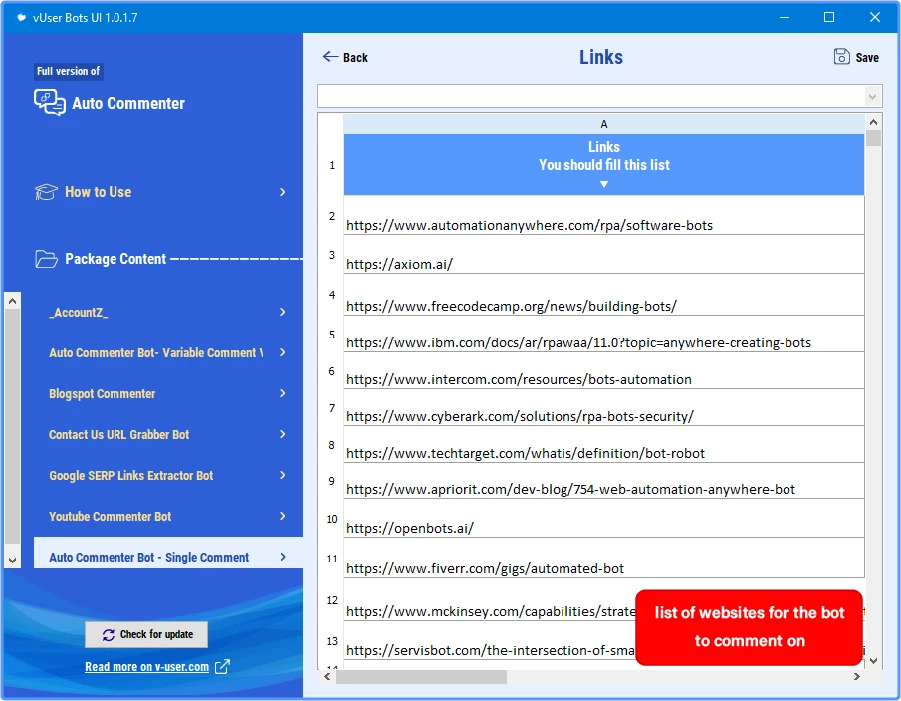
Task: Close the vUser Bots UI window
Action: pos(875,17)
